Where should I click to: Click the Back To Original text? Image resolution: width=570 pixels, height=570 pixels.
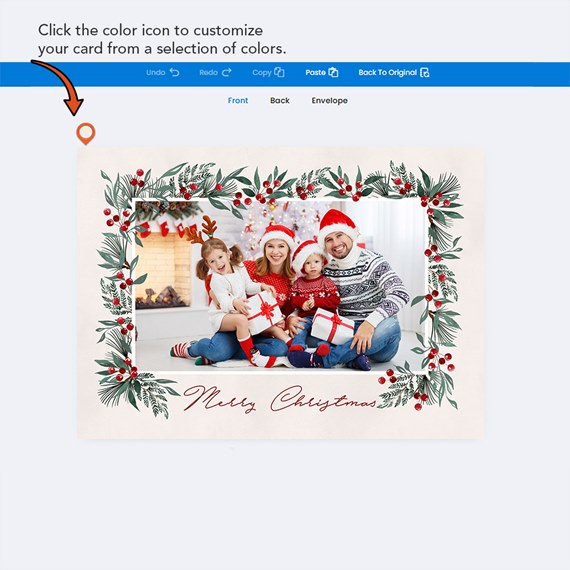(387, 72)
